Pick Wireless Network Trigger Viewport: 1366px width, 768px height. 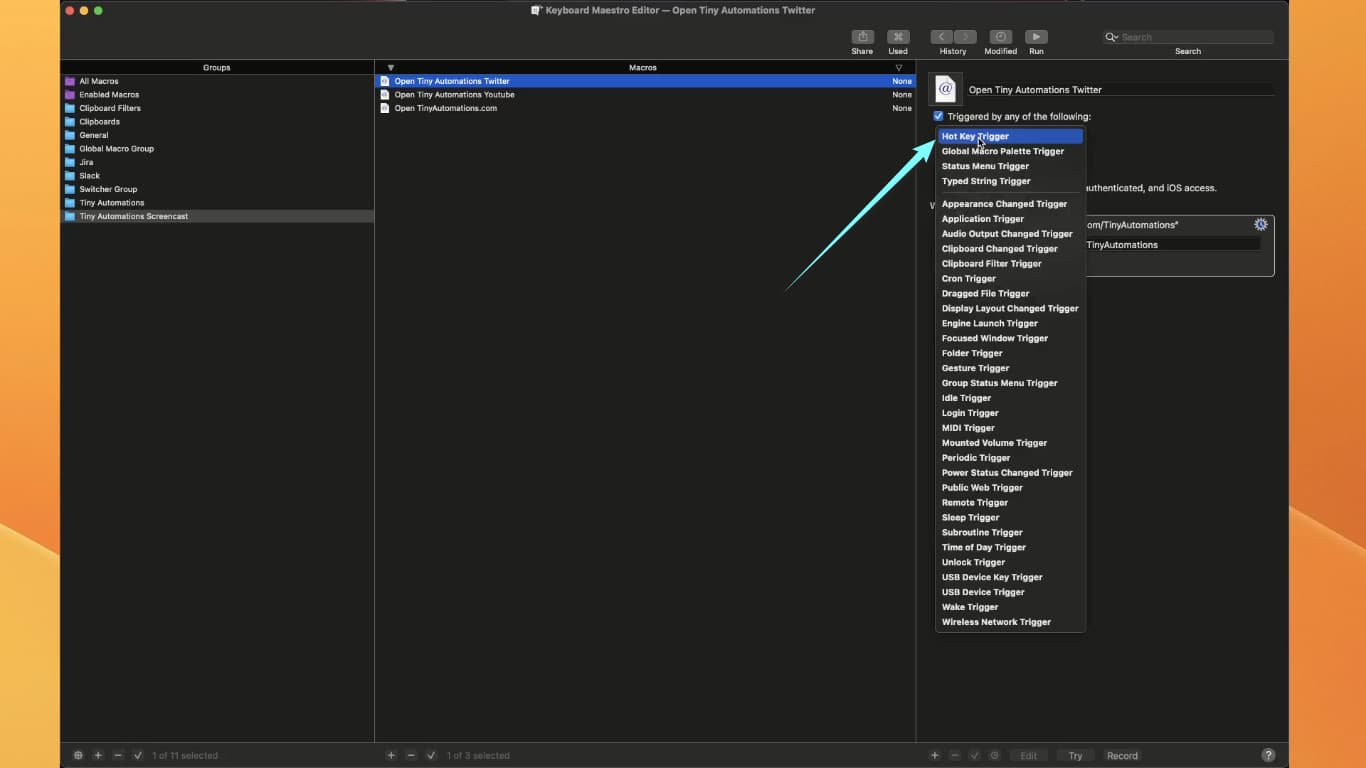click(1010, 622)
